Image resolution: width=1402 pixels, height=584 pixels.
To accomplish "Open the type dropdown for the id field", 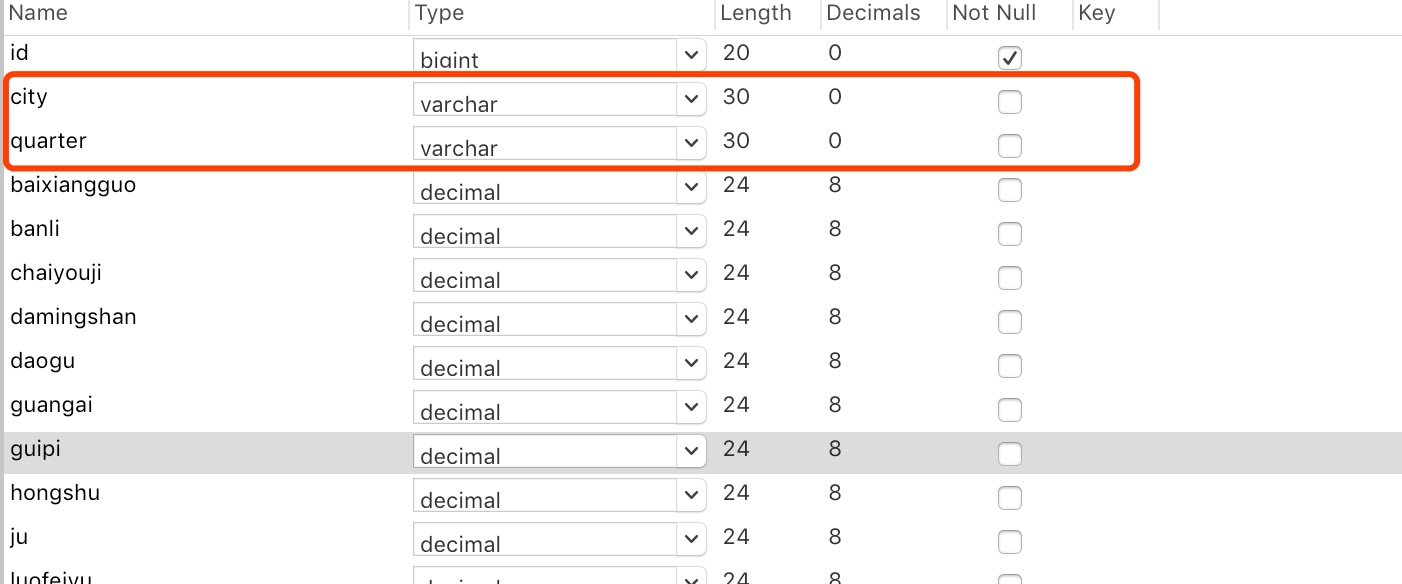I will pyautogui.click(x=691, y=55).
